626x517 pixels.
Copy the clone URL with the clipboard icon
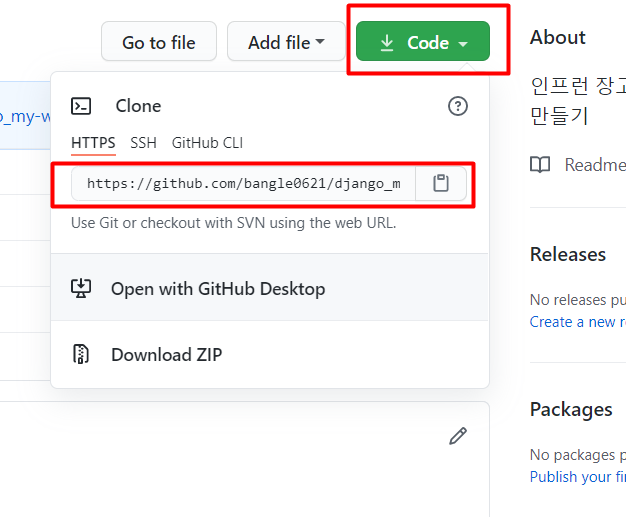[441, 184]
